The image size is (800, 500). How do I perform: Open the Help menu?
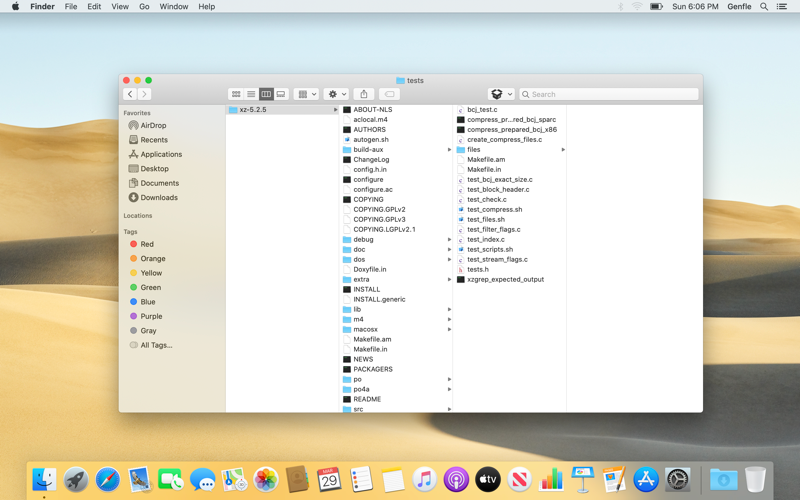(207, 7)
